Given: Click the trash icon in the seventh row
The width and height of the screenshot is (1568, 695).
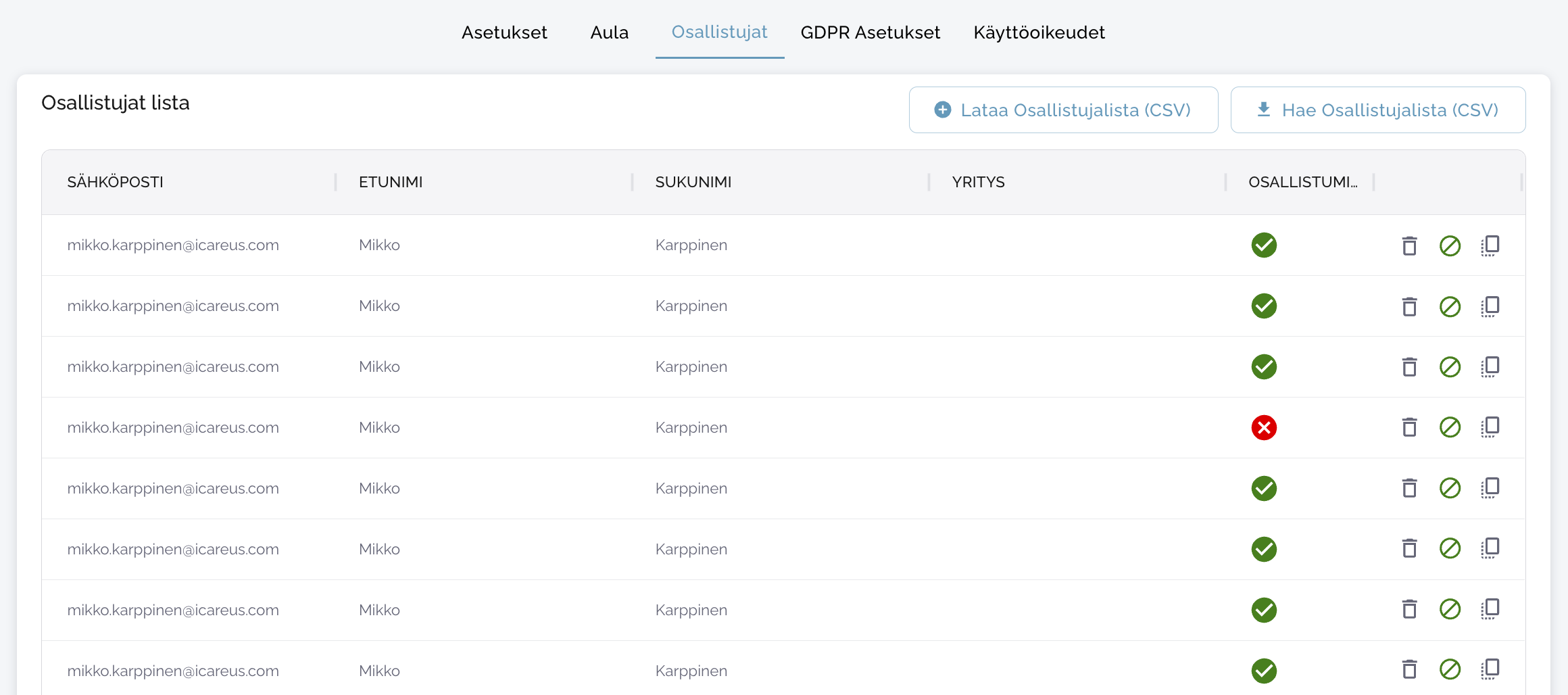Looking at the screenshot, I should (1409, 609).
